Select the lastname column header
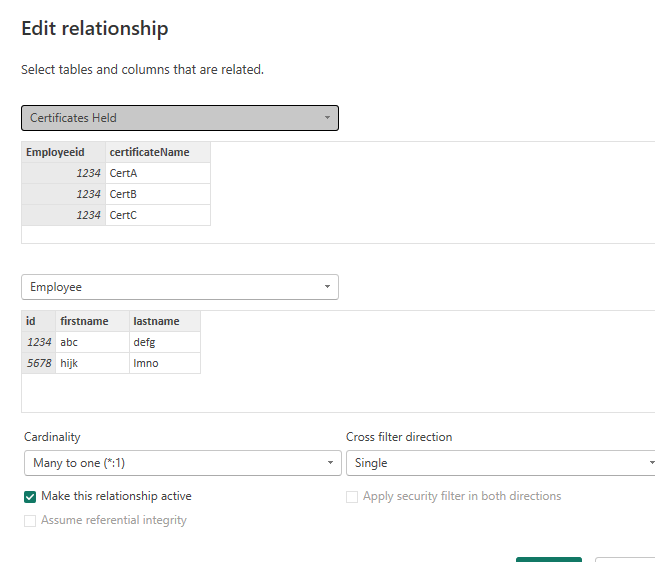 click(165, 321)
